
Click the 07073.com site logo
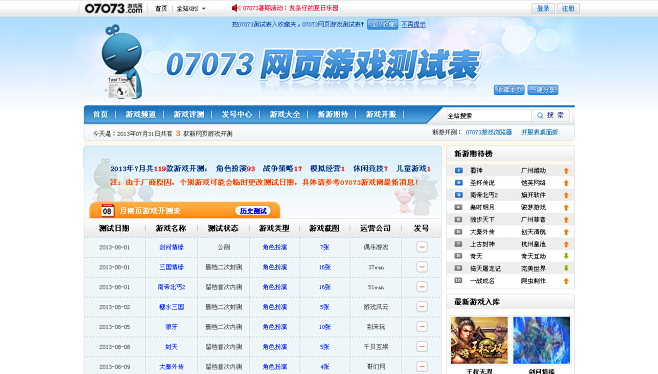[114, 8]
